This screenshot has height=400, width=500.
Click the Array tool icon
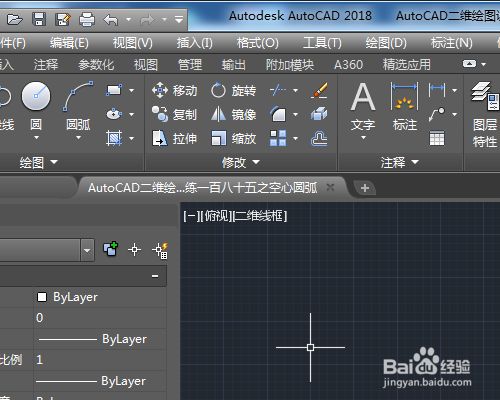278,138
